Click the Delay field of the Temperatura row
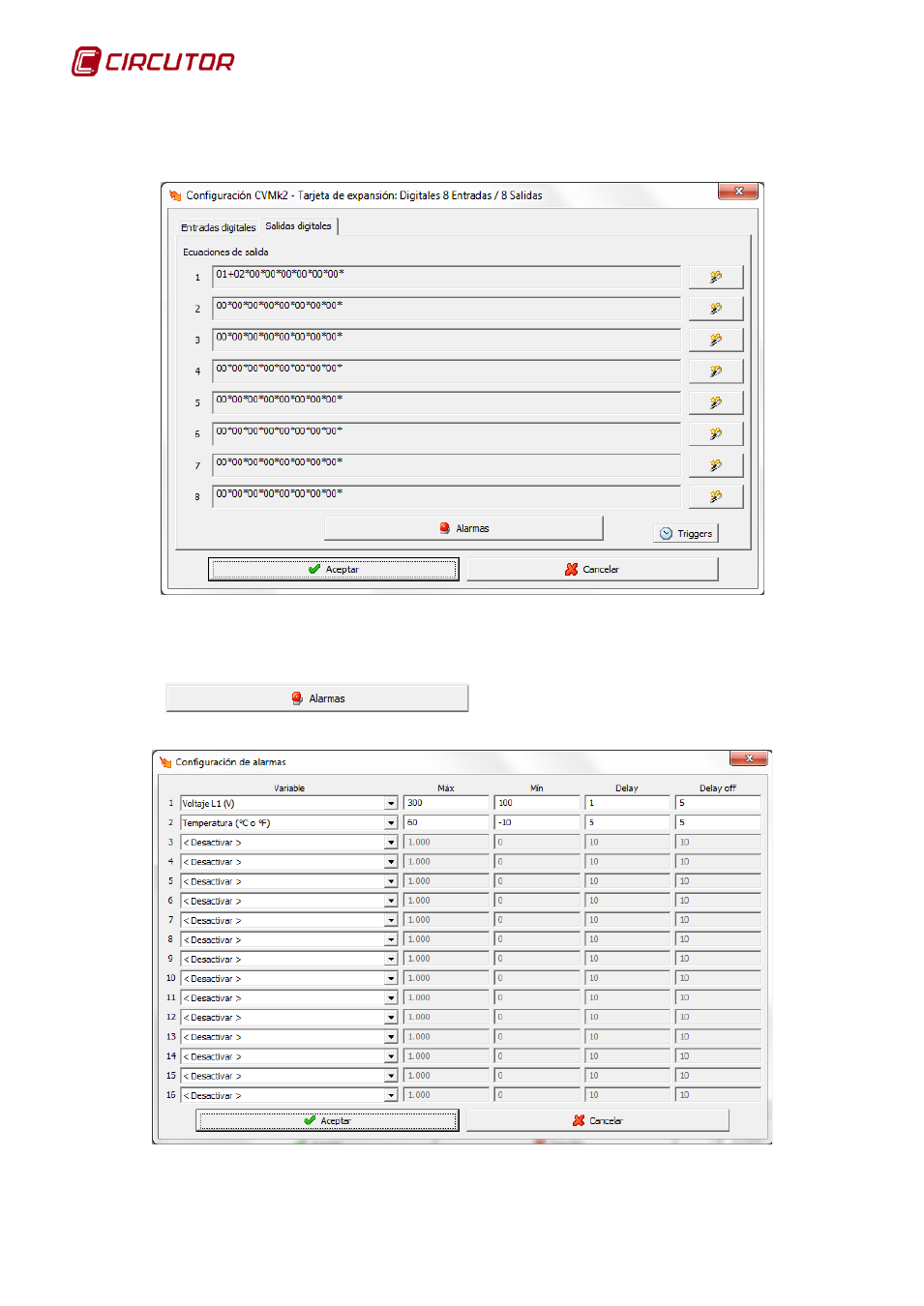Viewport: 924px width, 1306px height. [x=628, y=822]
